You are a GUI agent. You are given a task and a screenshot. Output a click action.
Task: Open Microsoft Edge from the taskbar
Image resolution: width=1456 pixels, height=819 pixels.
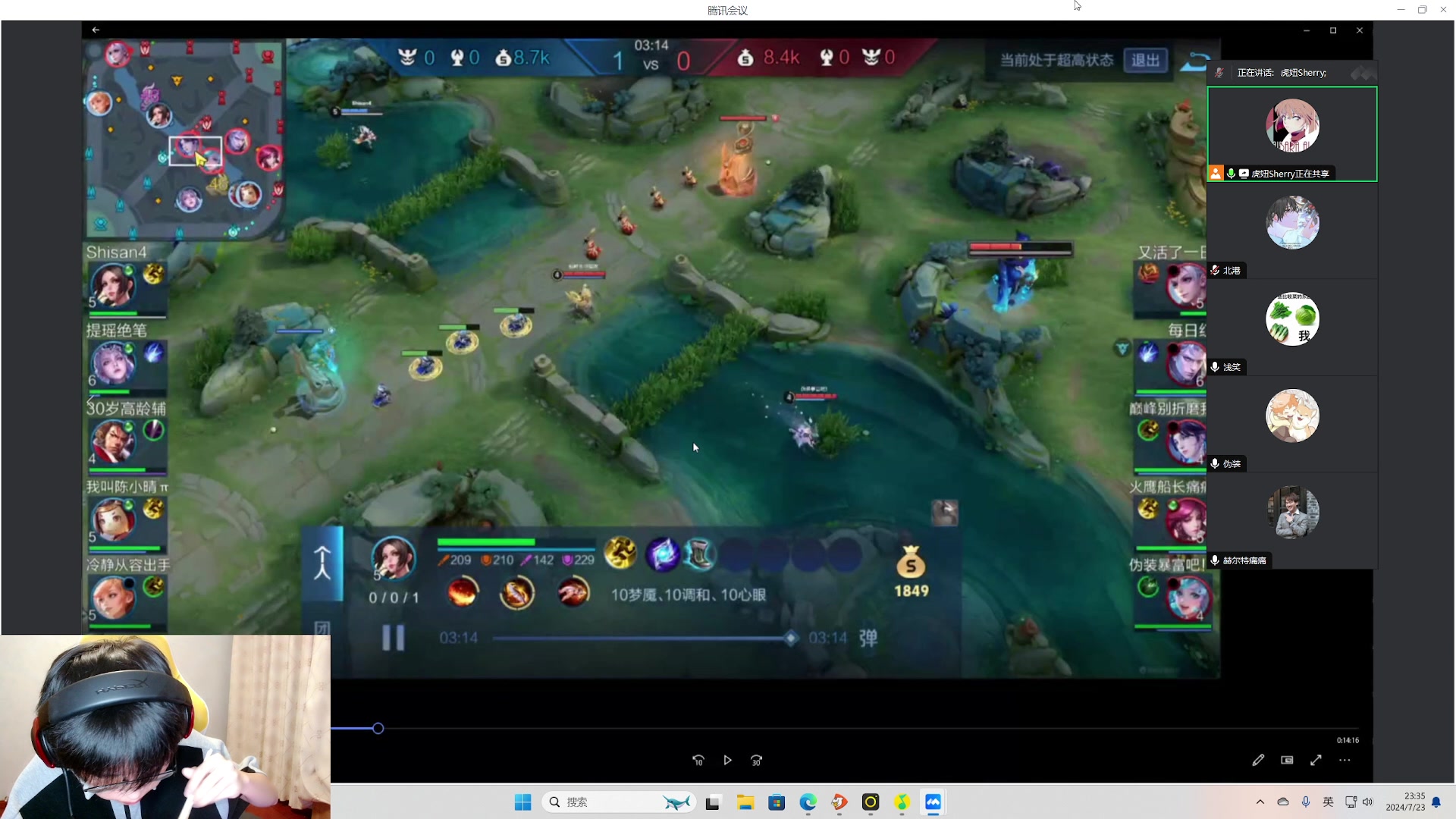(808, 802)
